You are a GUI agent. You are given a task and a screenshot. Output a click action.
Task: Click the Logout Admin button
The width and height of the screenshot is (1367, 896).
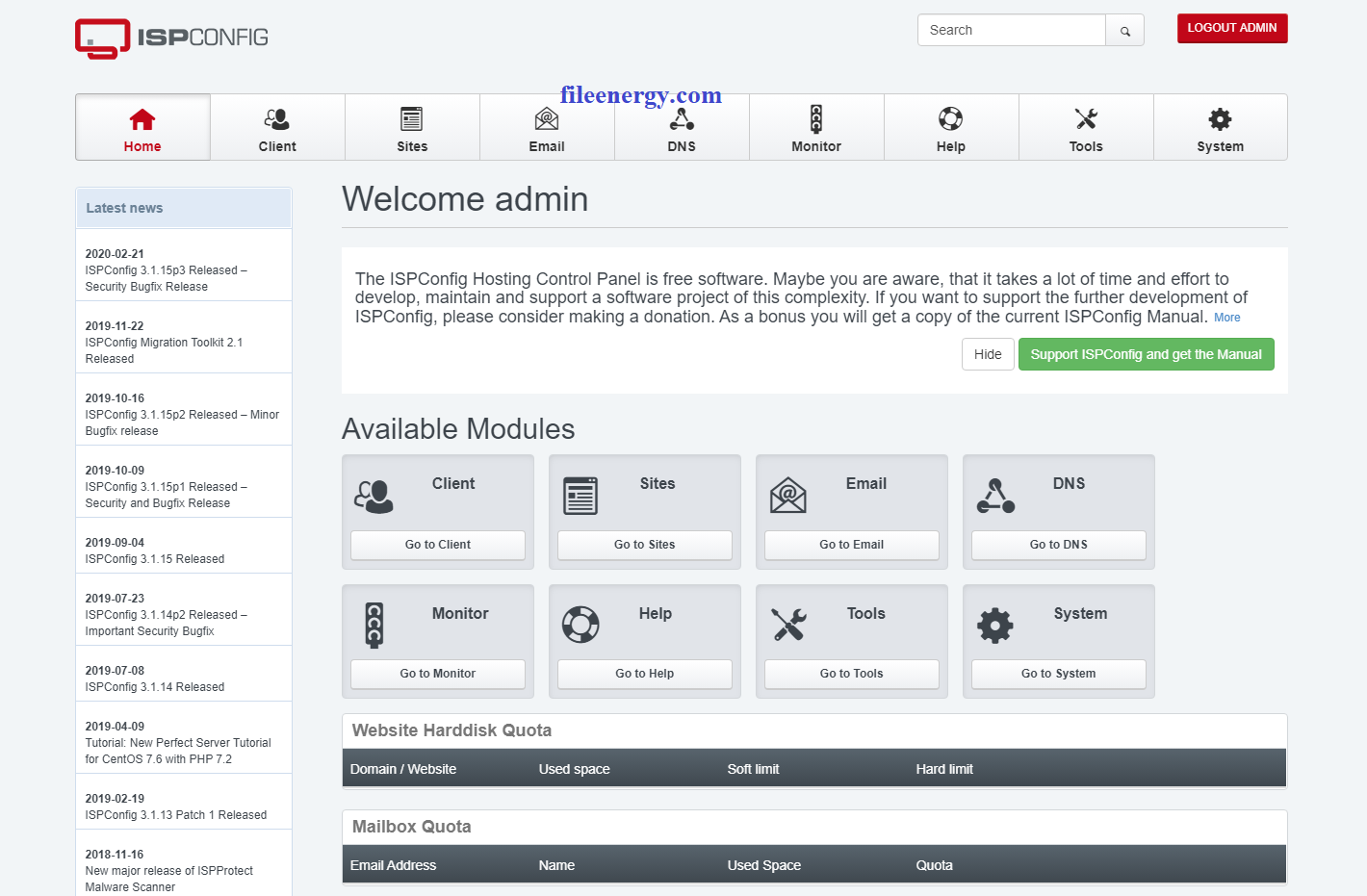coord(1232,28)
